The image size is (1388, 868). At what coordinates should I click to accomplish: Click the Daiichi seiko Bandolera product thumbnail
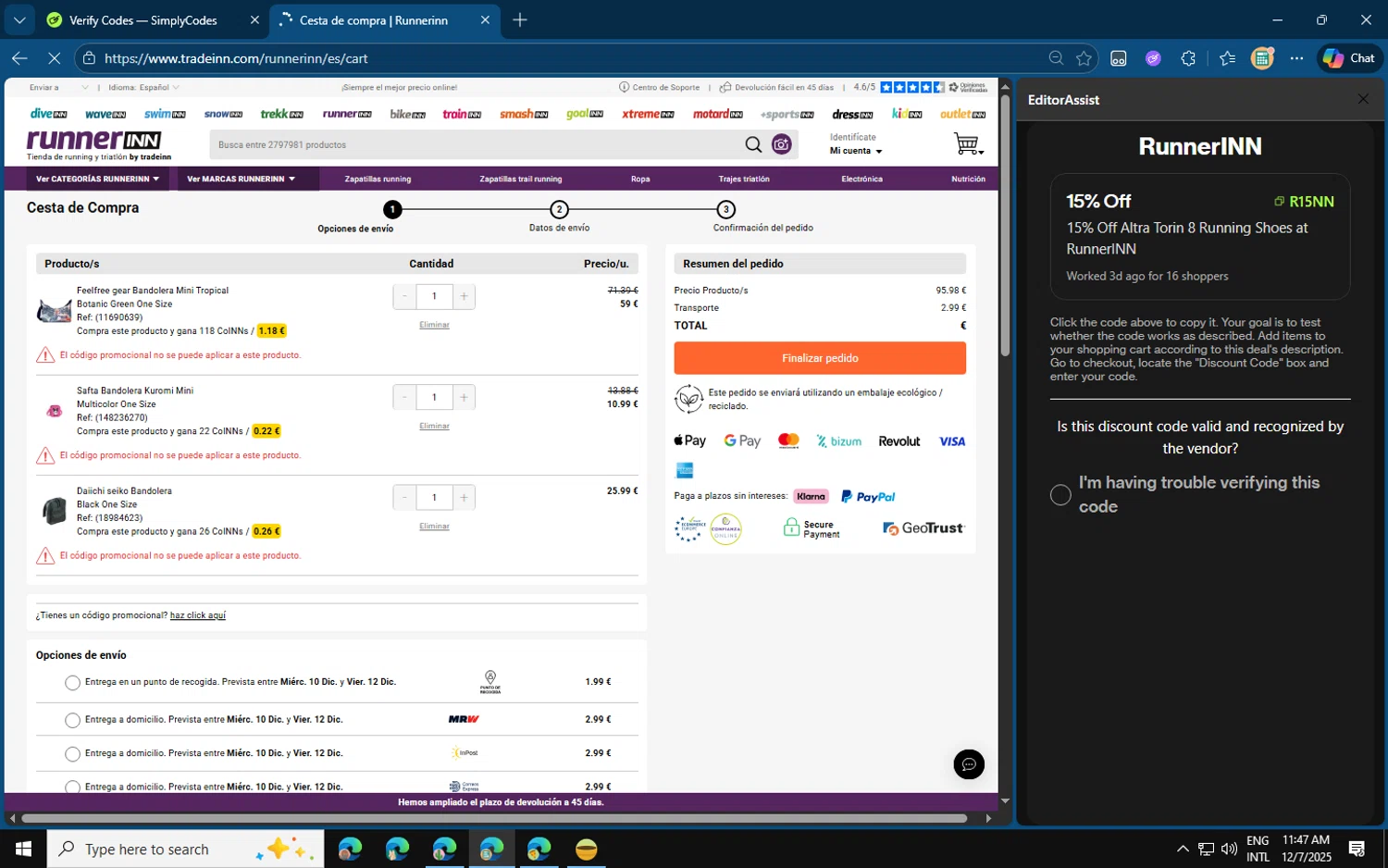pos(55,511)
